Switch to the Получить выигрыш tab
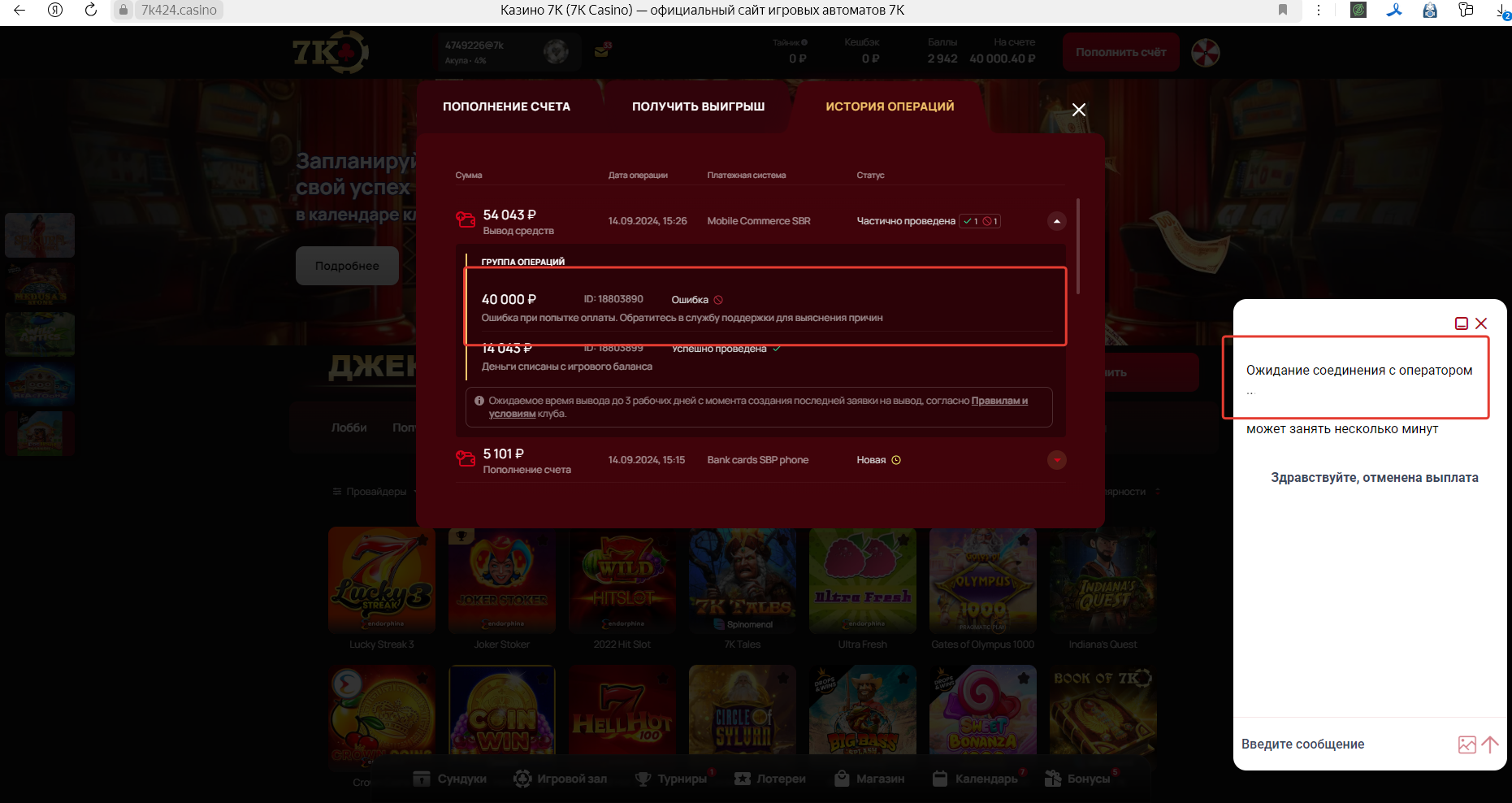The image size is (1512, 803). (x=699, y=106)
